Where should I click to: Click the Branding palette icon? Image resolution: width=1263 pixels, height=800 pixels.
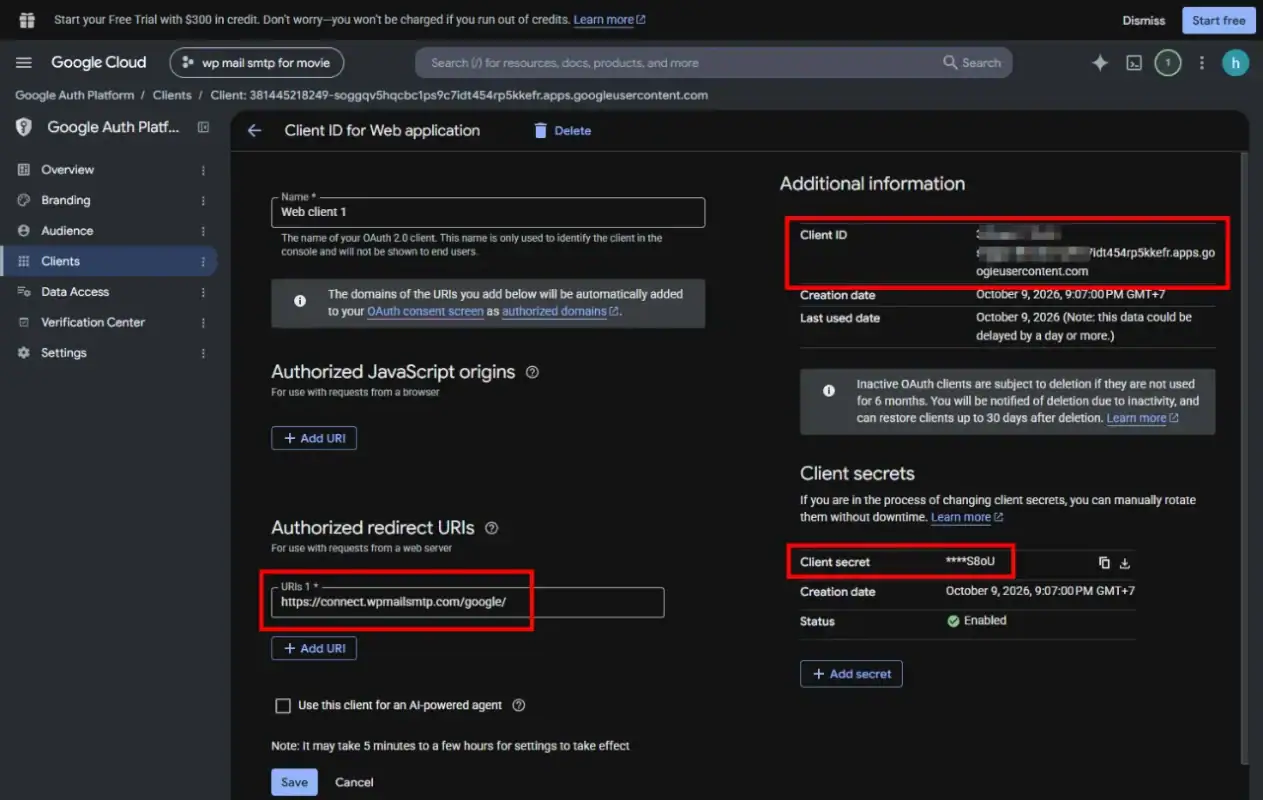[x=24, y=200]
